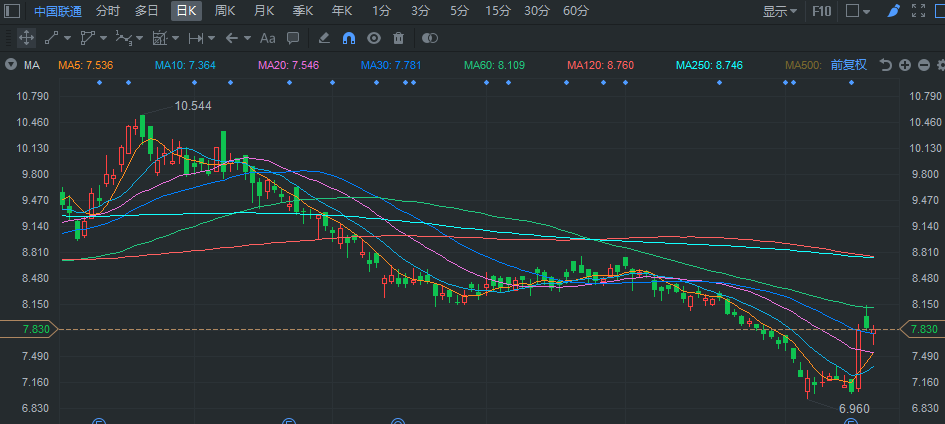
Task: Click the 6.960 low price label
Action: coord(854,409)
